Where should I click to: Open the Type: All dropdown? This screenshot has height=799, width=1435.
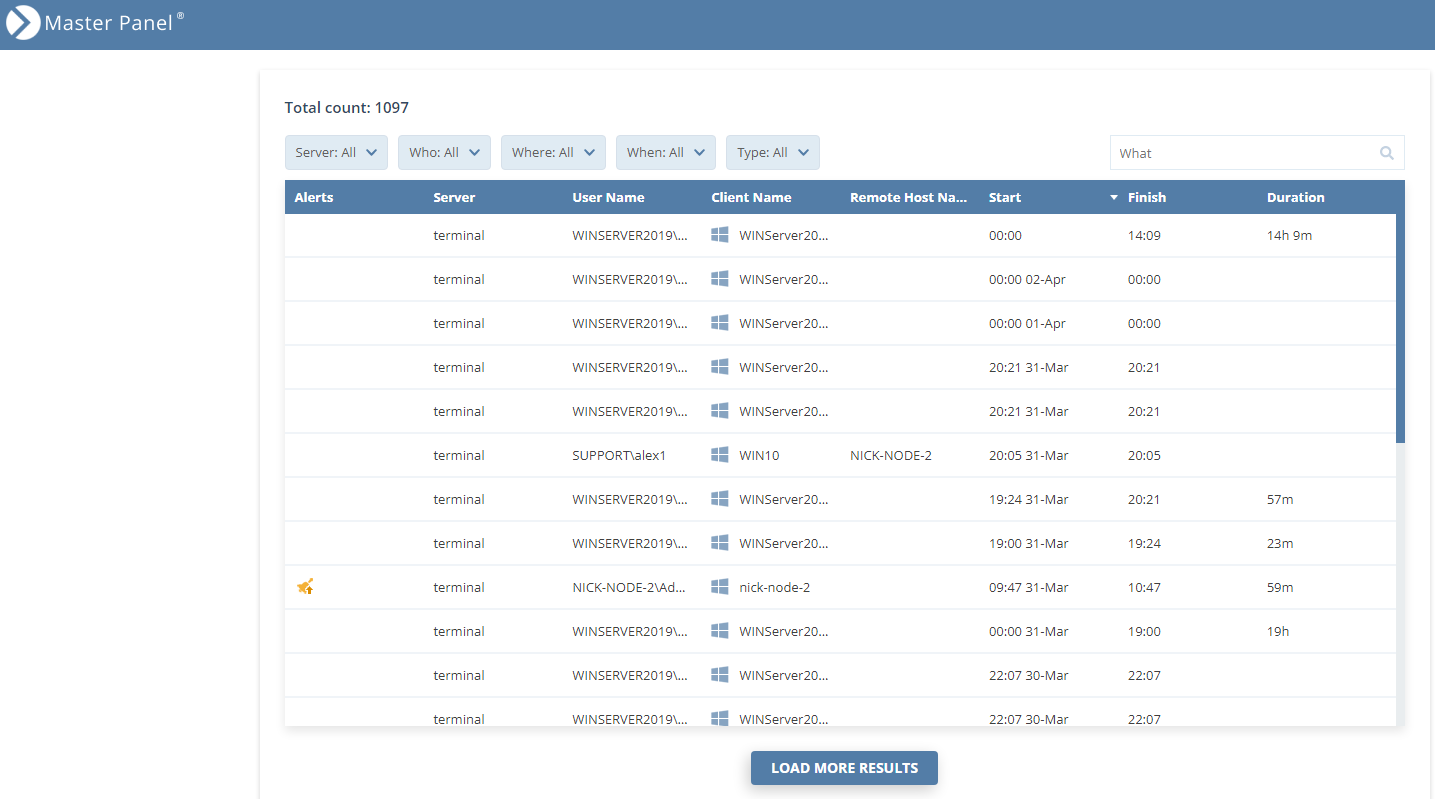pos(772,153)
